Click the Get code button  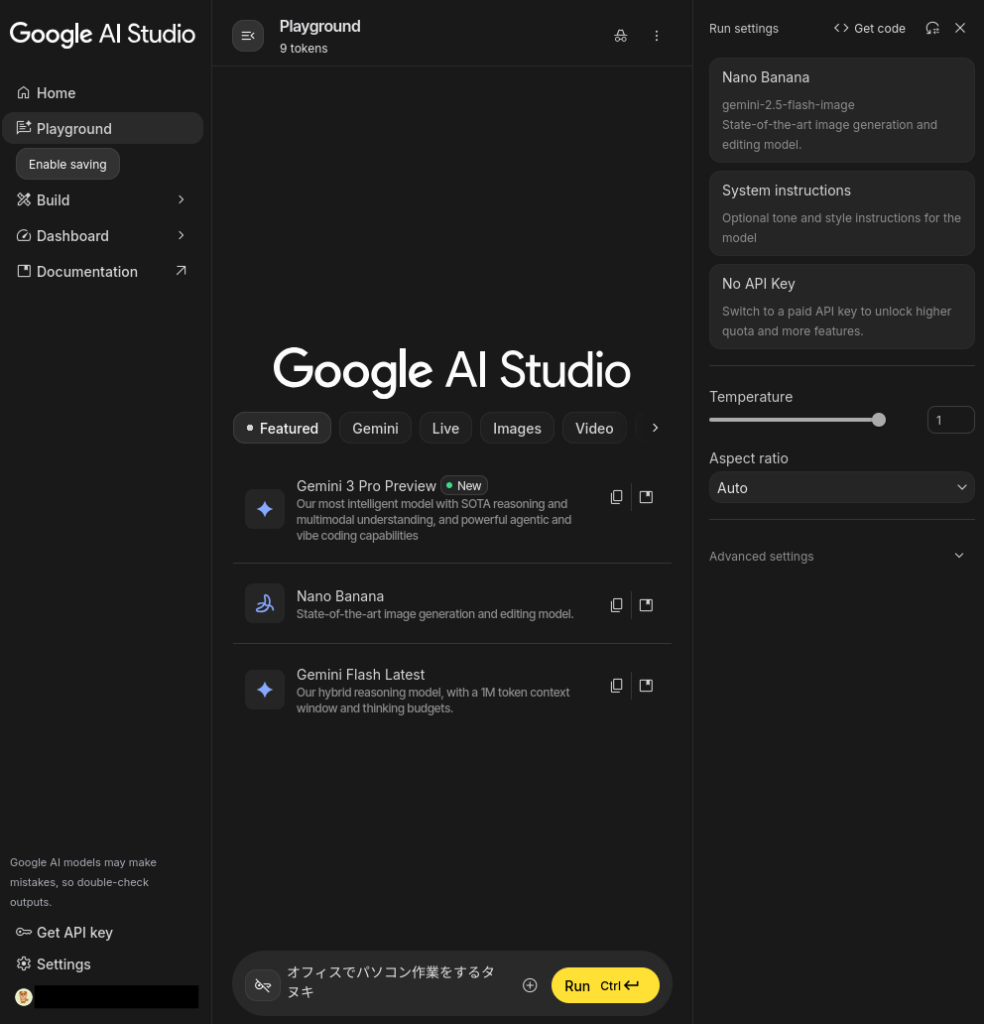[x=869, y=28]
